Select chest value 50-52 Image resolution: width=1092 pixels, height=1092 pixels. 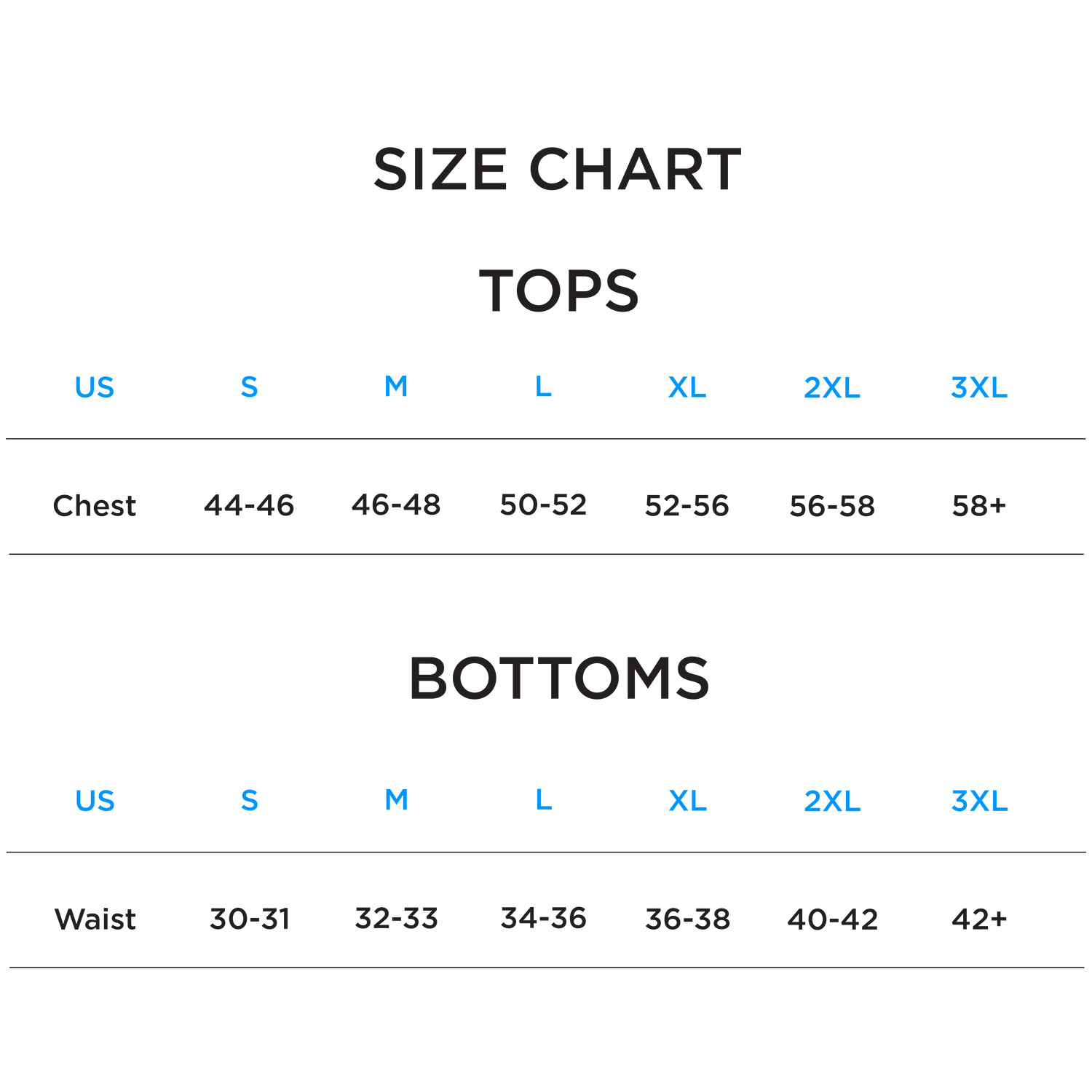pyautogui.click(x=543, y=505)
